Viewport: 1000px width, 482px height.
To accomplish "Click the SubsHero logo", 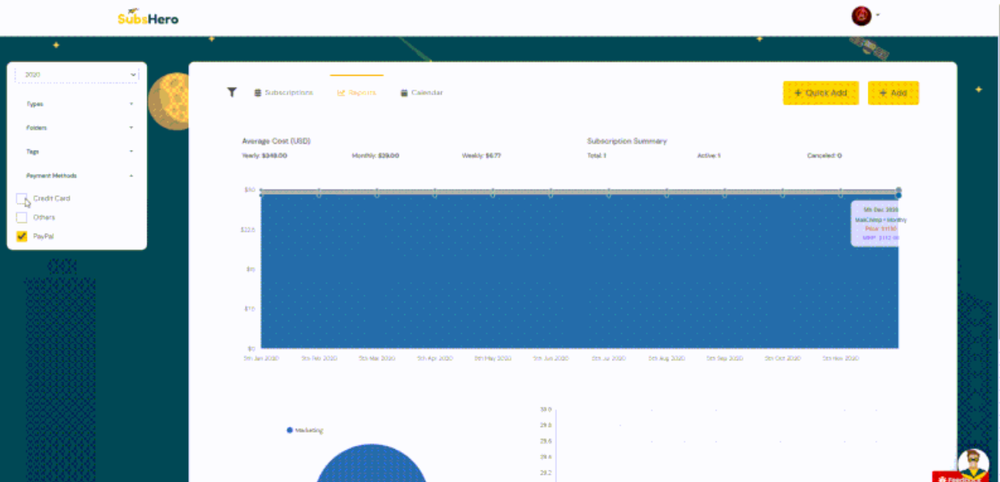I will pos(148,18).
